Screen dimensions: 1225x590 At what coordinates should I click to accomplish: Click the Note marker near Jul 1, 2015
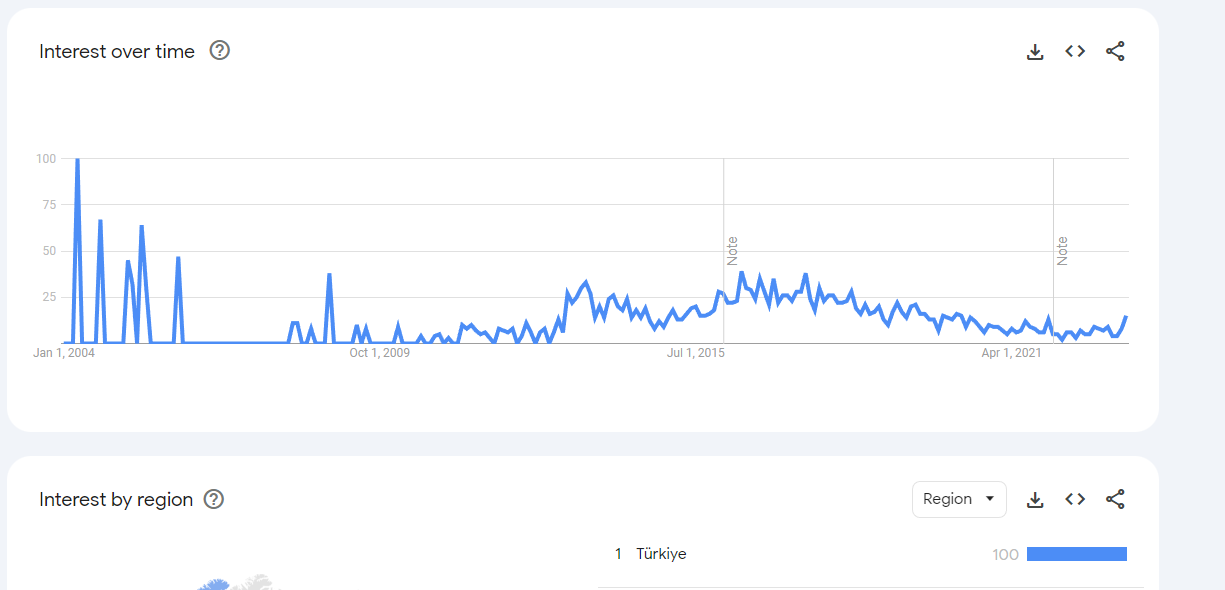click(x=732, y=251)
